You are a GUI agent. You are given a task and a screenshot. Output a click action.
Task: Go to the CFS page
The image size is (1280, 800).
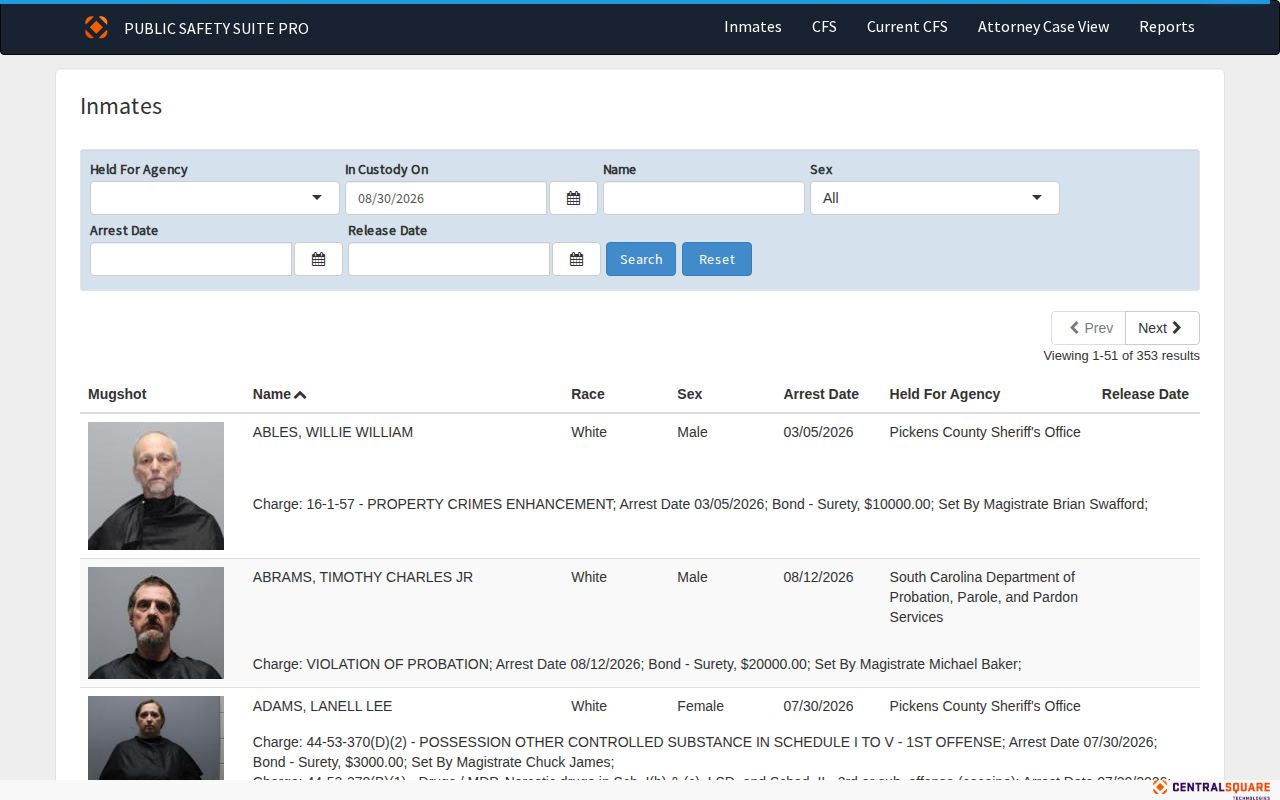tap(824, 27)
